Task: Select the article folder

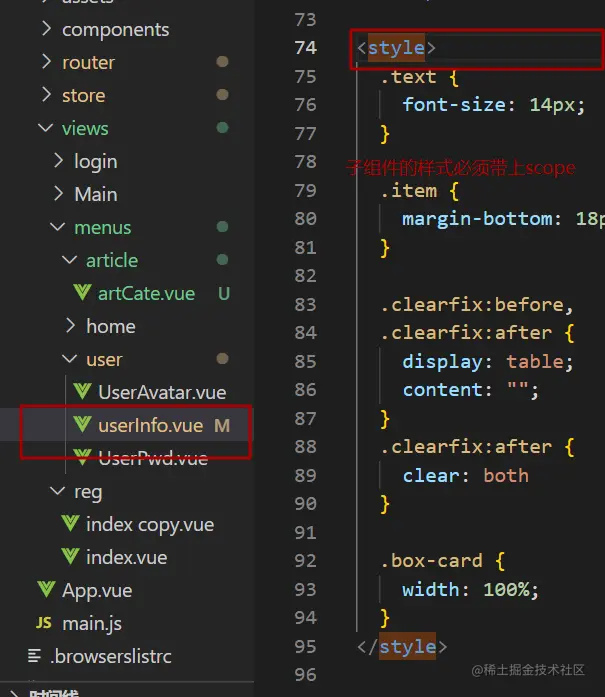Action: (112, 260)
